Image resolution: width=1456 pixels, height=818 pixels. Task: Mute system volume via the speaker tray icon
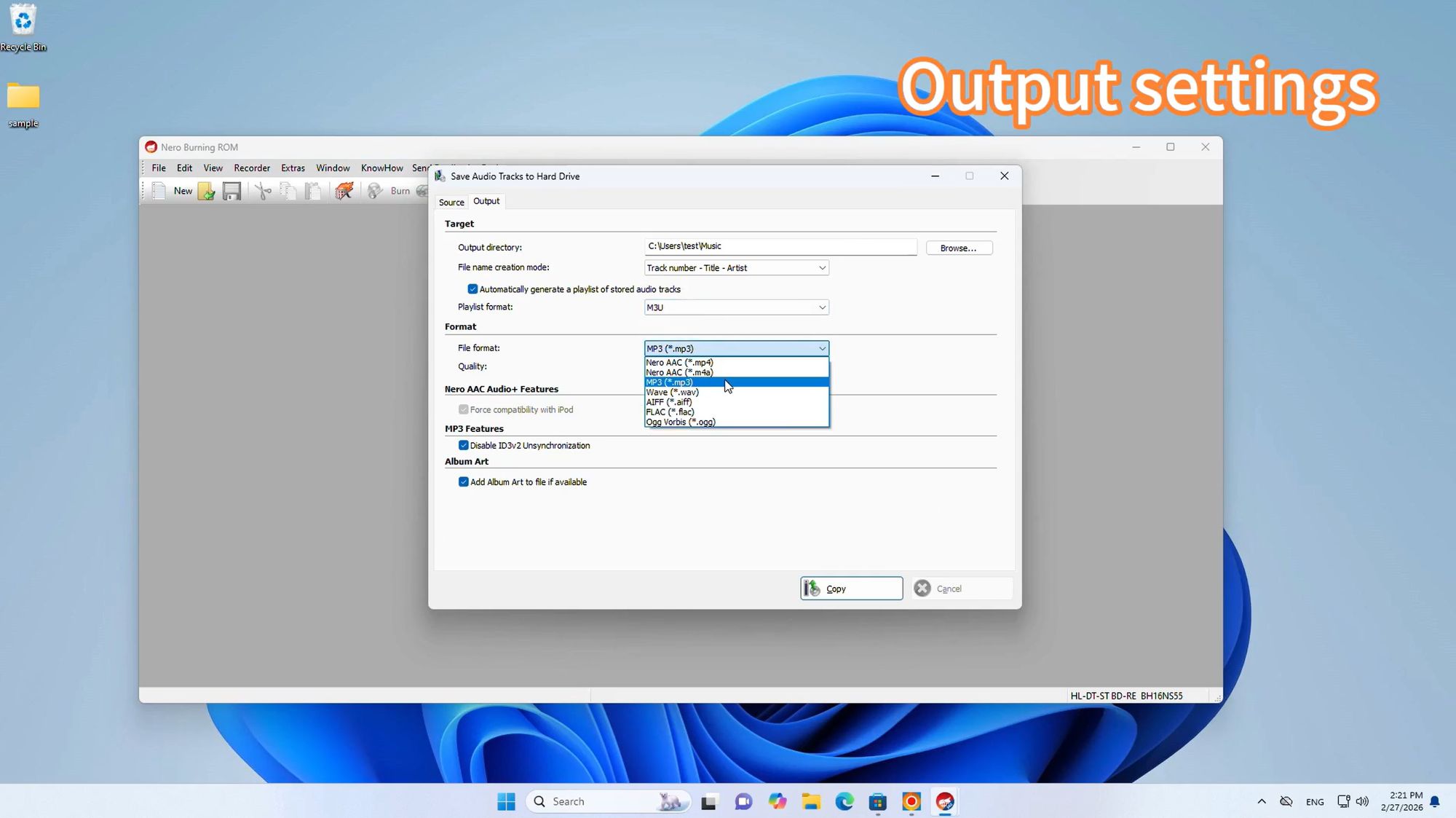click(x=1363, y=801)
